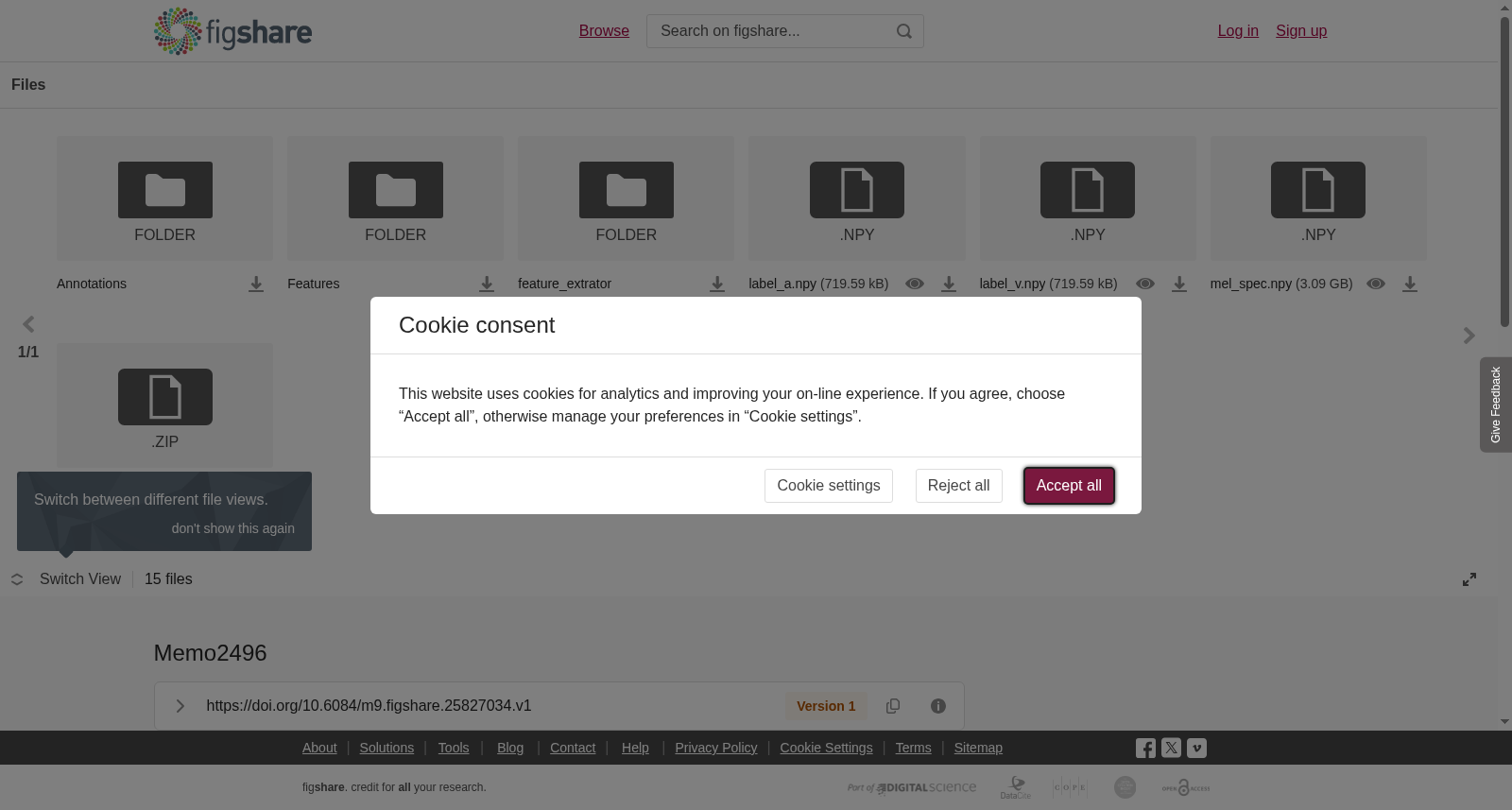Open figshare Vimeo icon
This screenshot has width=1512, height=810.
(1196, 748)
